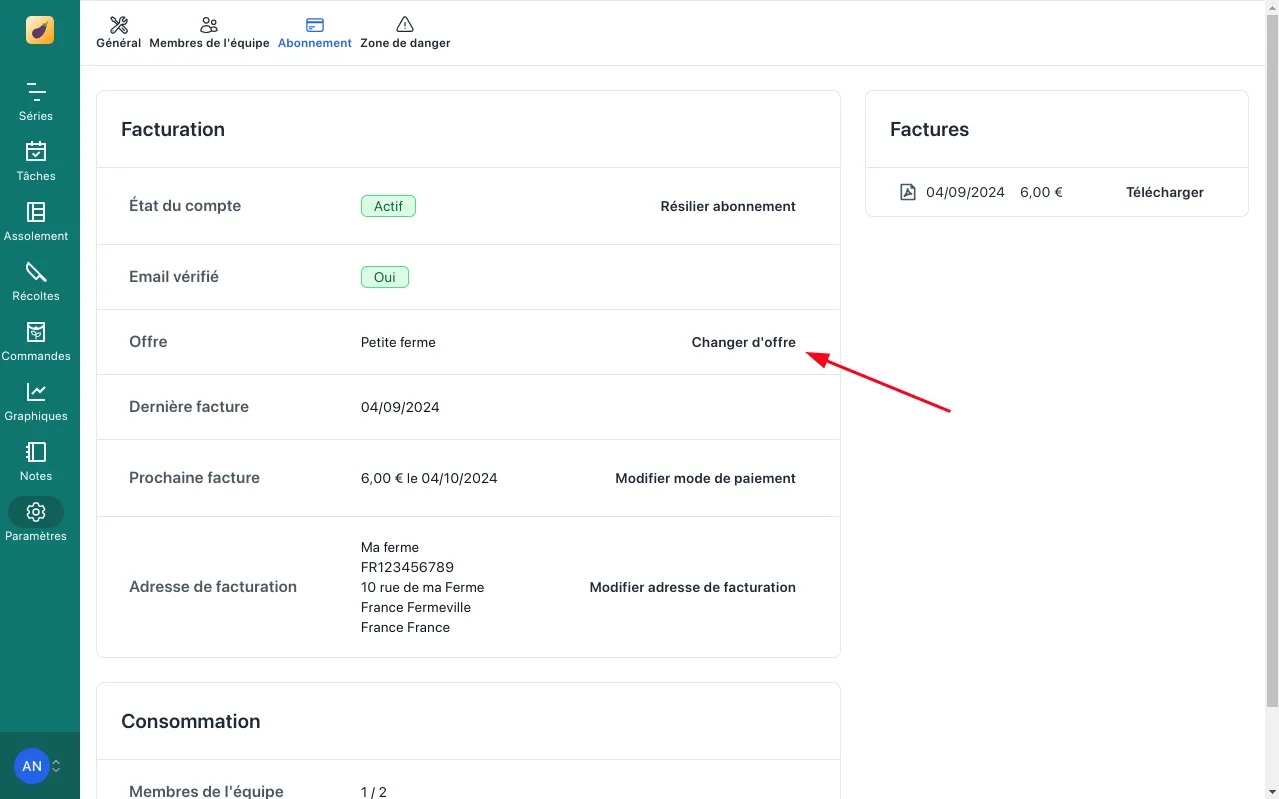Click the eggplant app logo
Image resolution: width=1279 pixels, height=799 pixels.
click(x=40, y=30)
